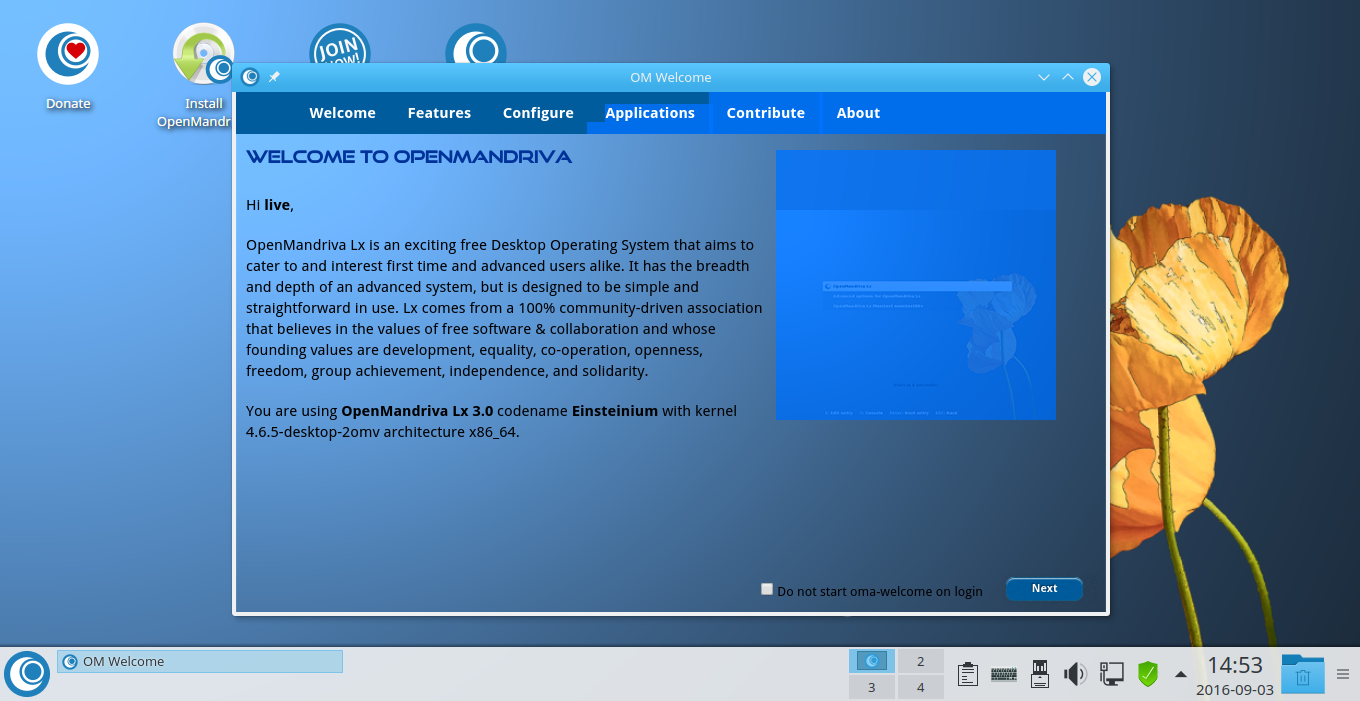Click the bold Einsteinium codename
The image size is (1360, 701).
[x=615, y=411]
